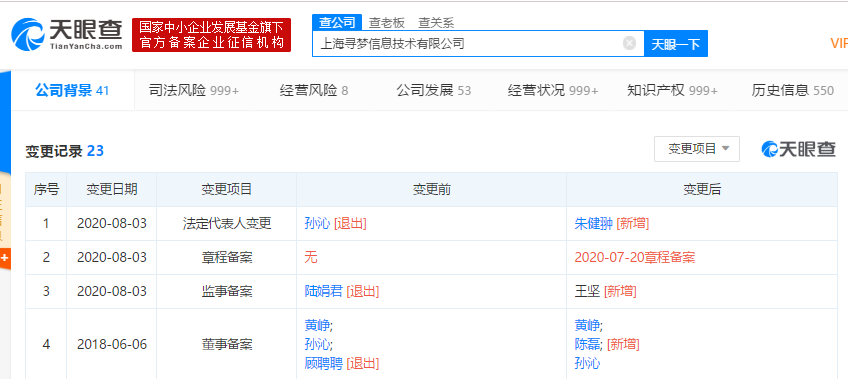Image resolution: width=848 pixels, height=379 pixels.
Task: Switch to the 查关系 search tab
Action: [436, 23]
